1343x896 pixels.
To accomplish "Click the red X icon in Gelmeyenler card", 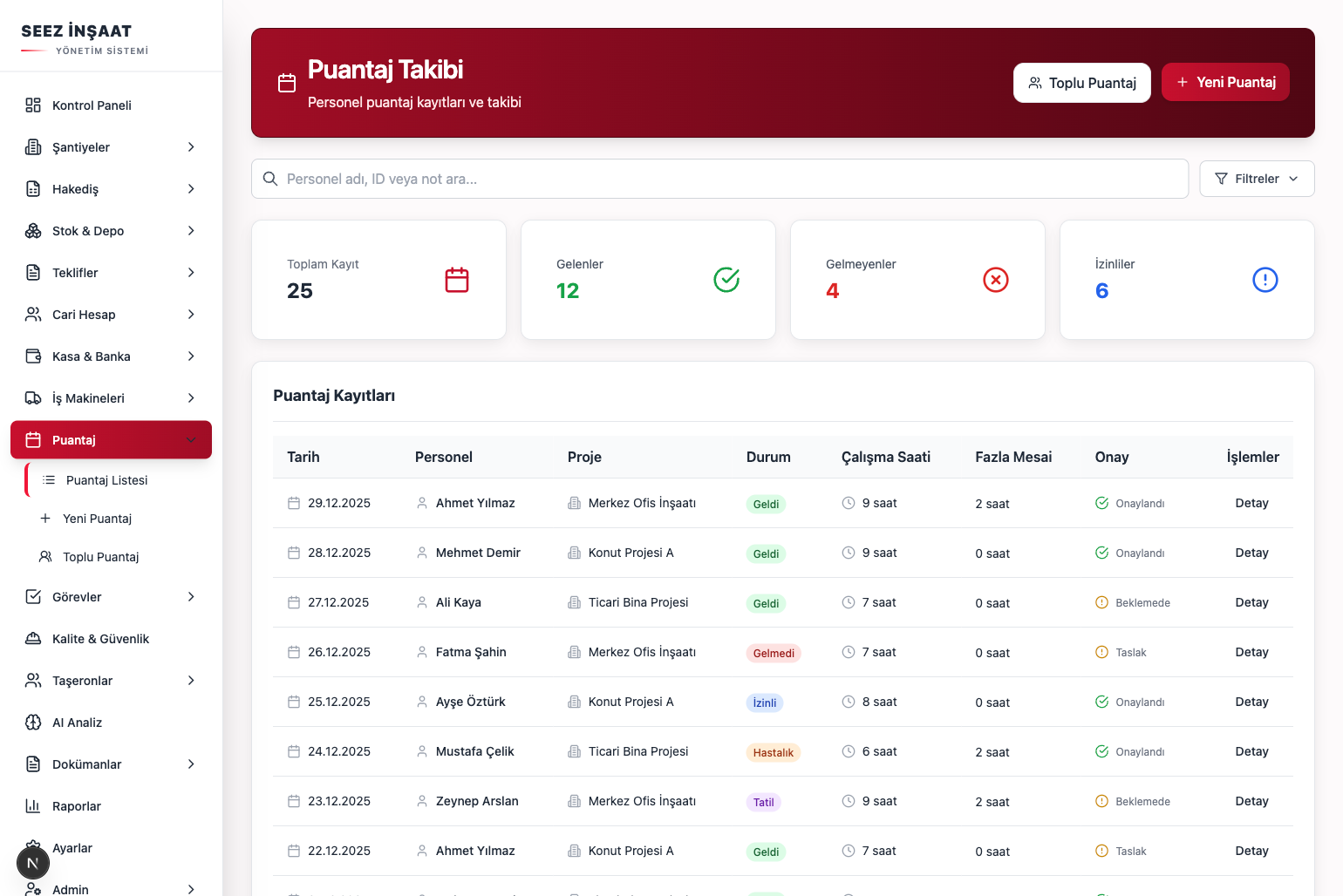I will click(995, 280).
